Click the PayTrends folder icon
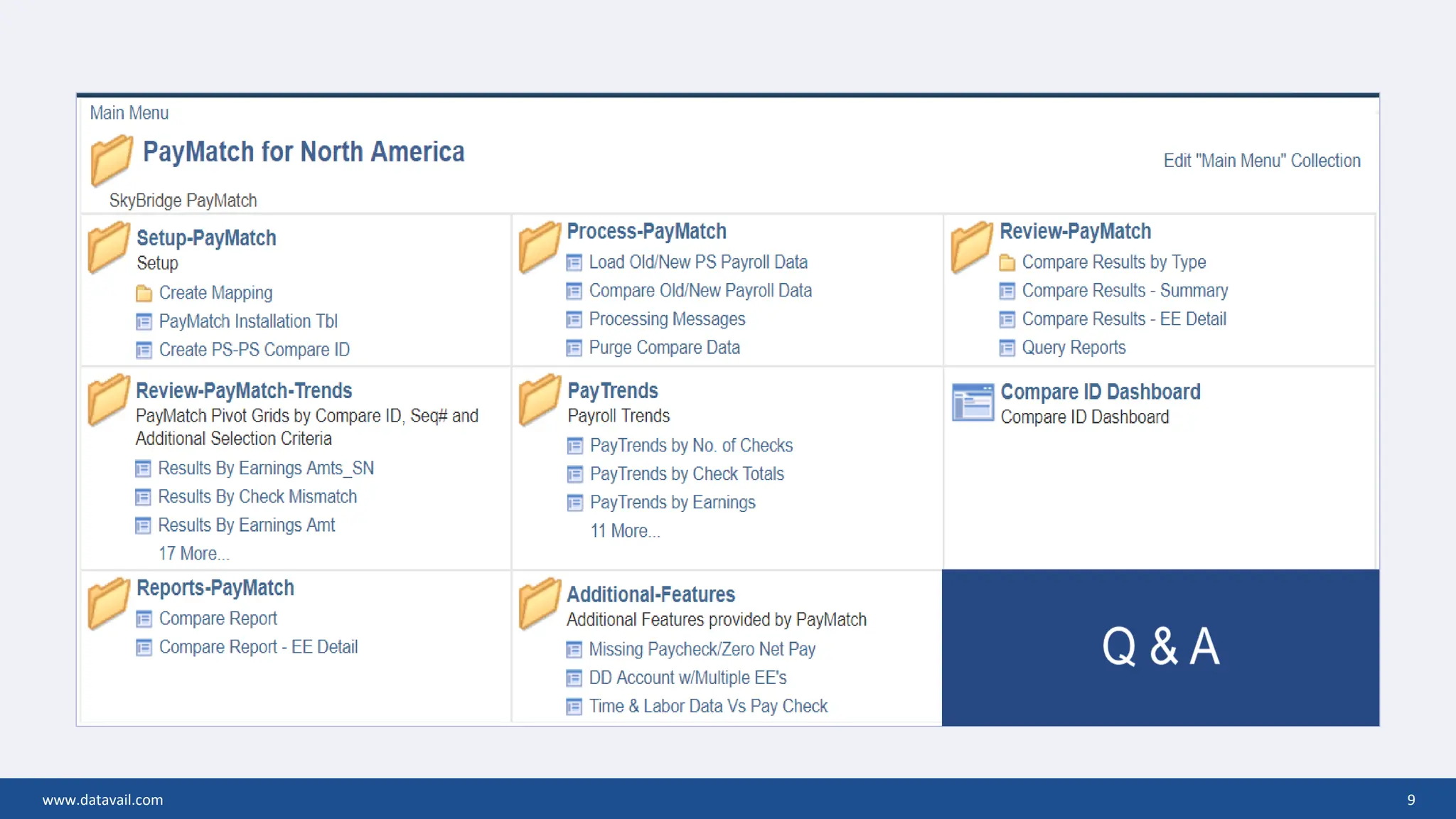The image size is (1456, 819). coord(540,399)
